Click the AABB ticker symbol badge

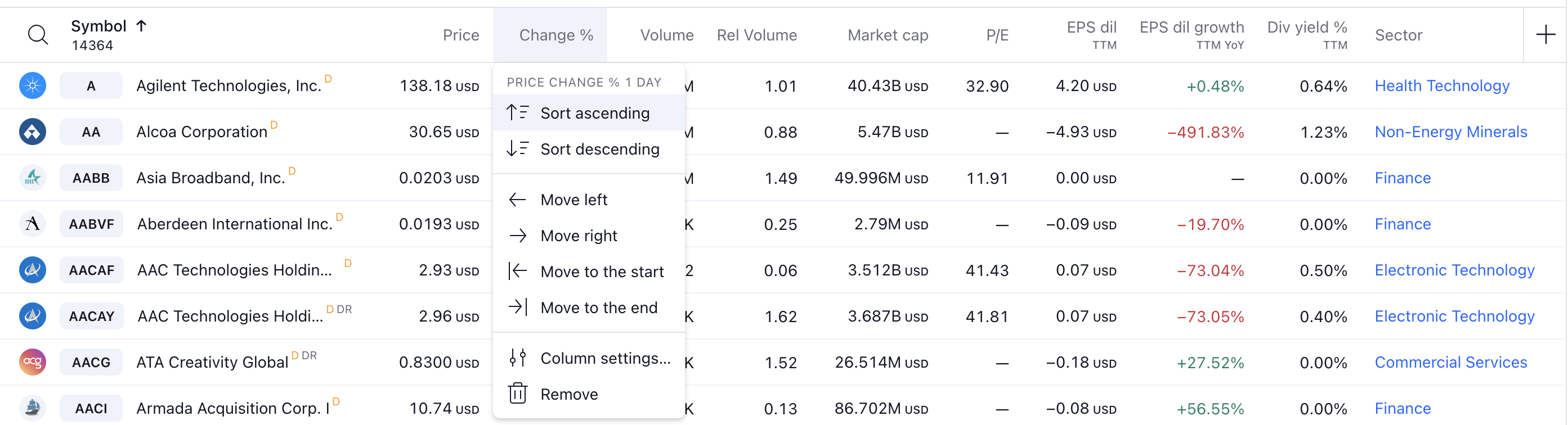click(91, 178)
